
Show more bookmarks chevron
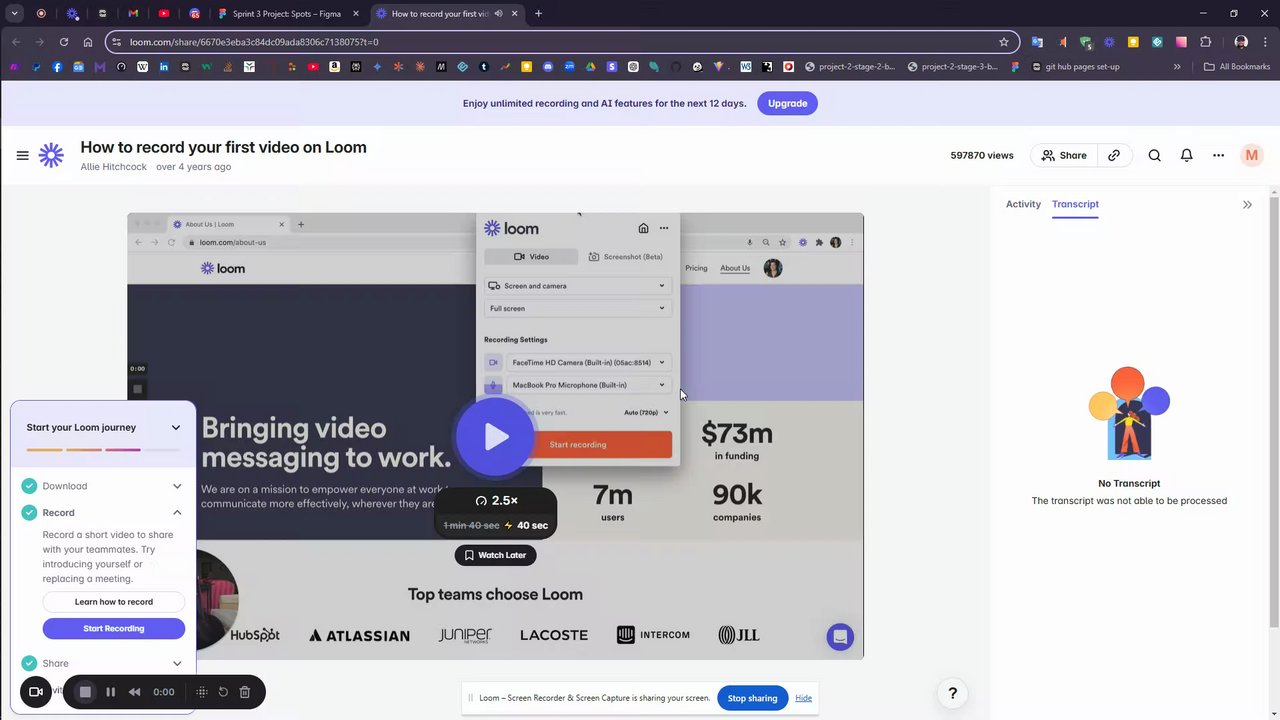[1177, 67]
